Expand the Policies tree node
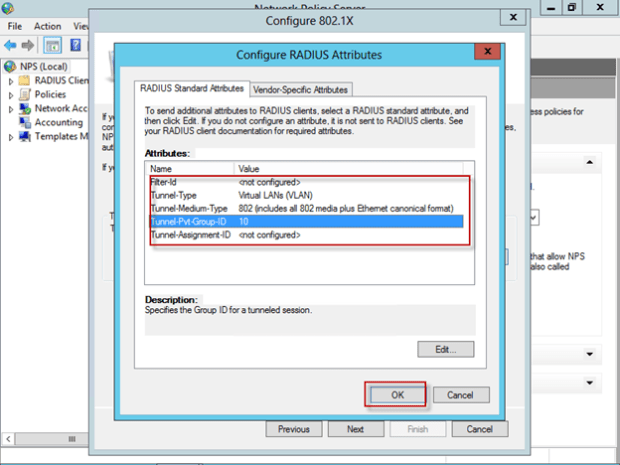620x465 pixels. [11, 94]
